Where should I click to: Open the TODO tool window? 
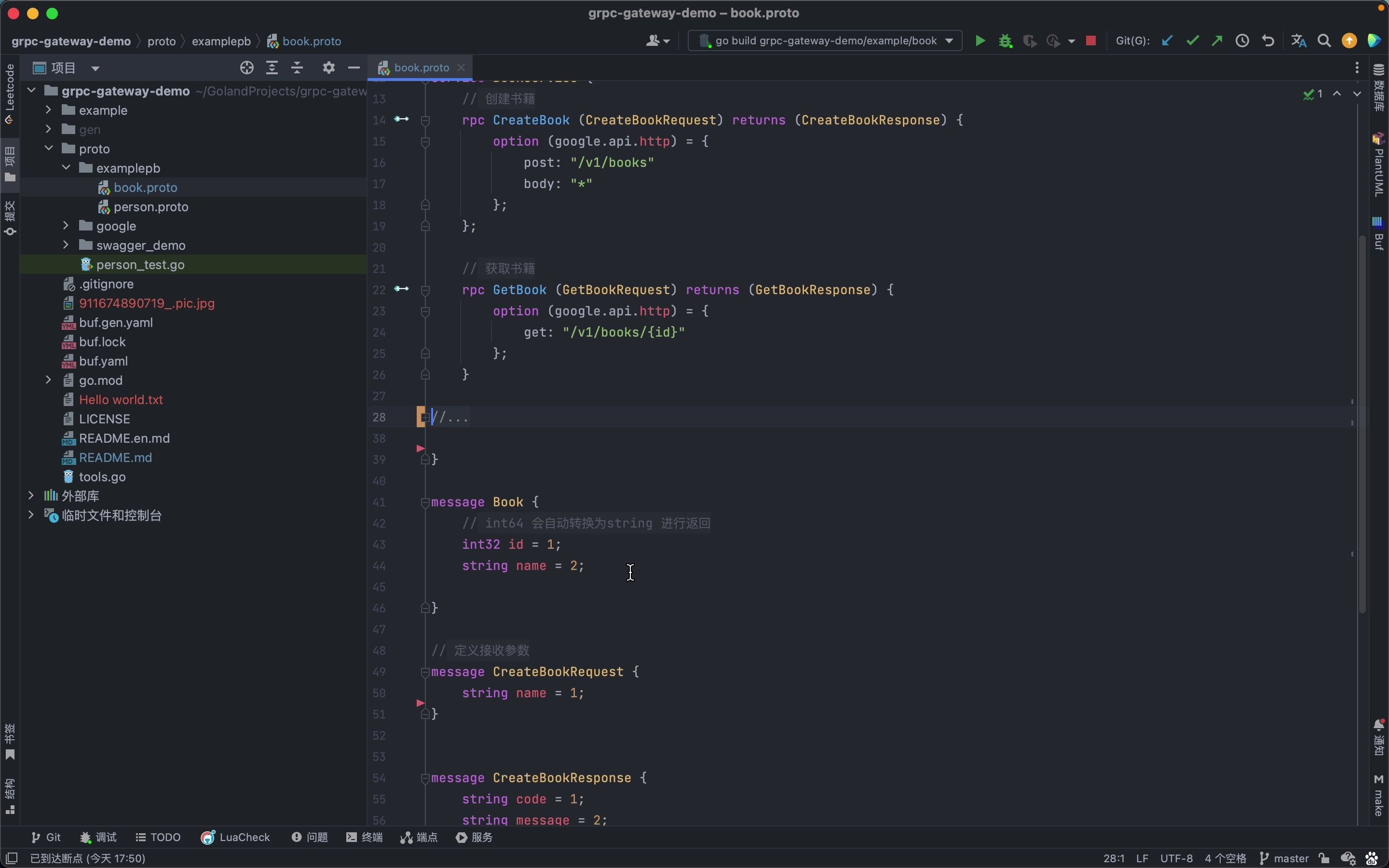[158, 838]
